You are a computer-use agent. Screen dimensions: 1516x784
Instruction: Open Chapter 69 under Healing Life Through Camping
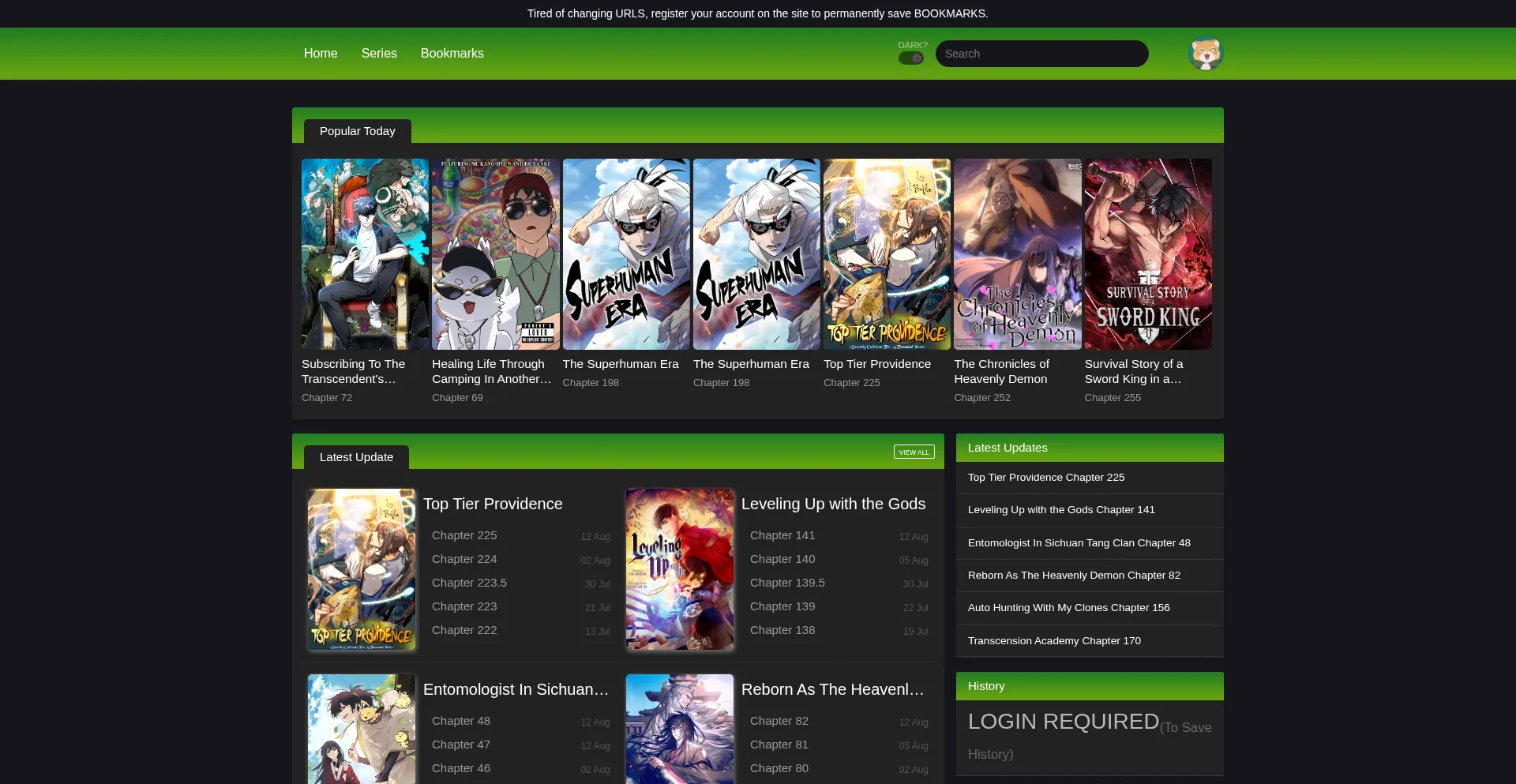(x=457, y=398)
